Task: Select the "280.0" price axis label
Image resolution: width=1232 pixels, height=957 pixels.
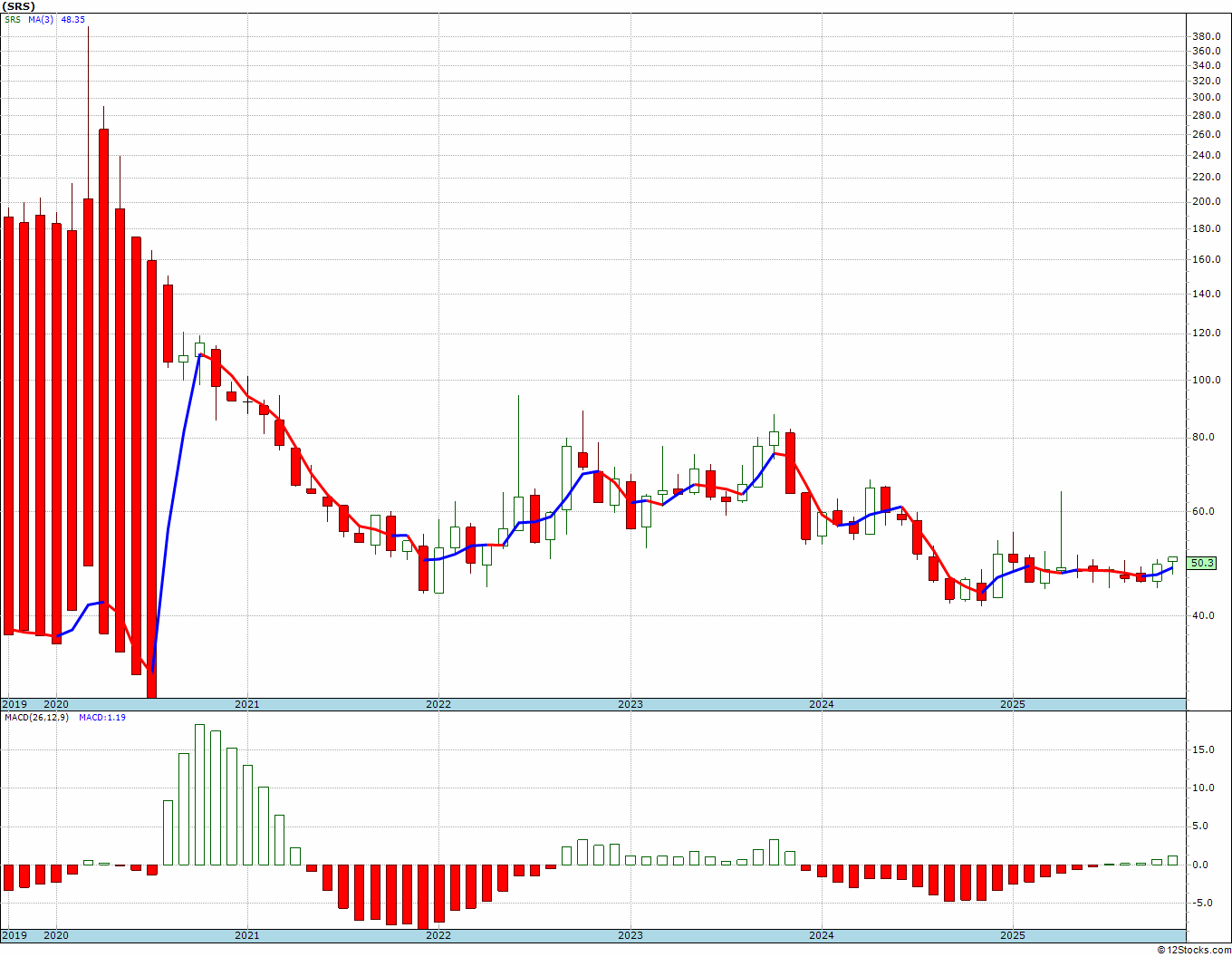Action: tap(1206, 115)
